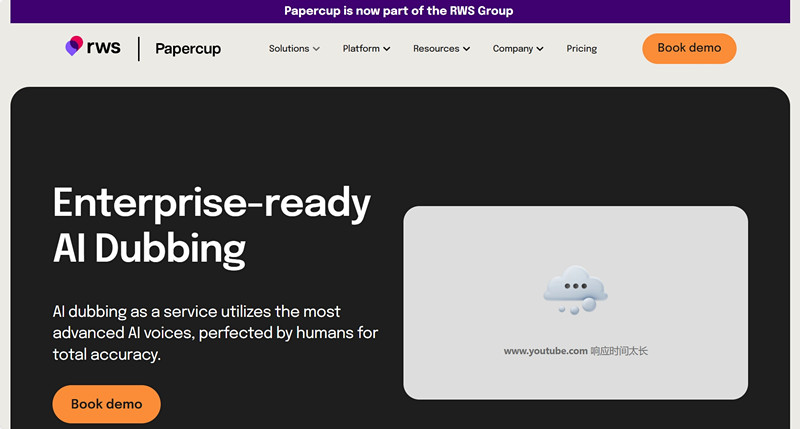This screenshot has width=800, height=429.
Task: Go to the Pricing page
Action: (x=582, y=48)
